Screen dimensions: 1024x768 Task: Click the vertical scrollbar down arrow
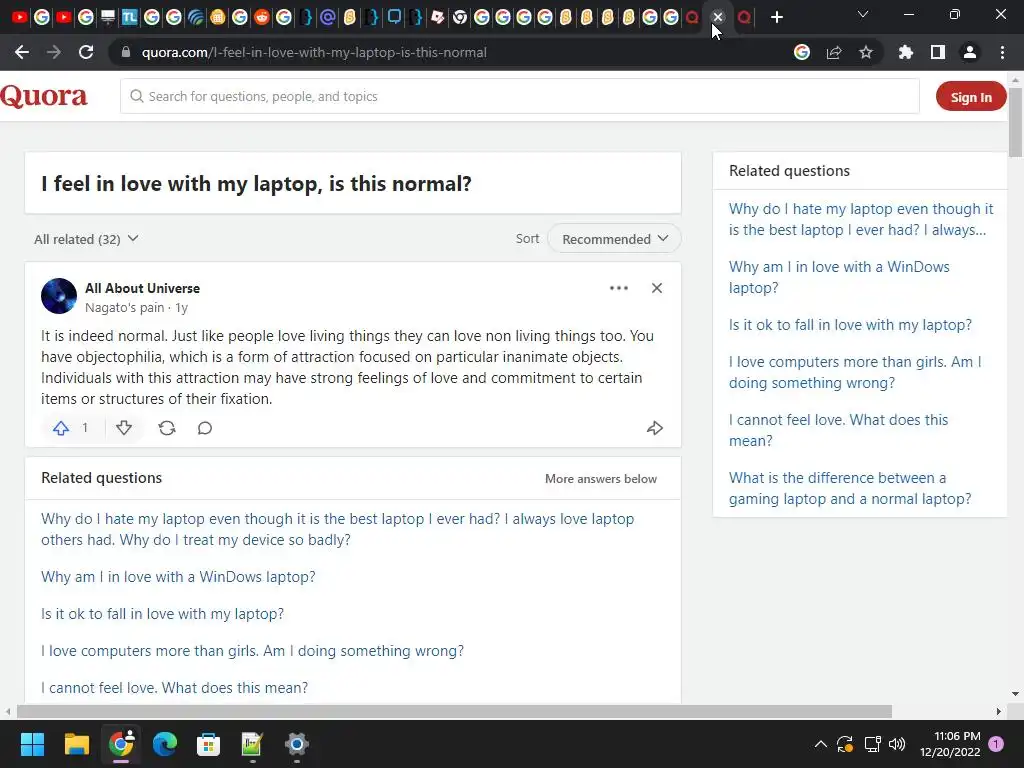click(x=1015, y=694)
